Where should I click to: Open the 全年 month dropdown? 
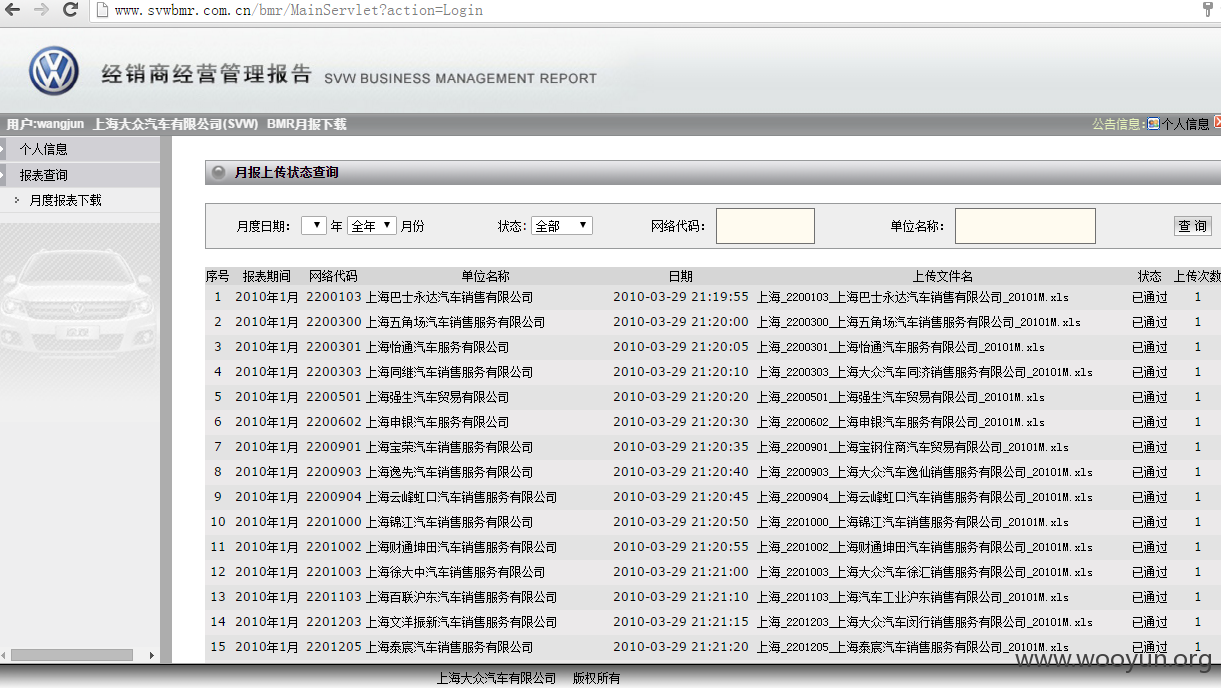click(x=372, y=226)
